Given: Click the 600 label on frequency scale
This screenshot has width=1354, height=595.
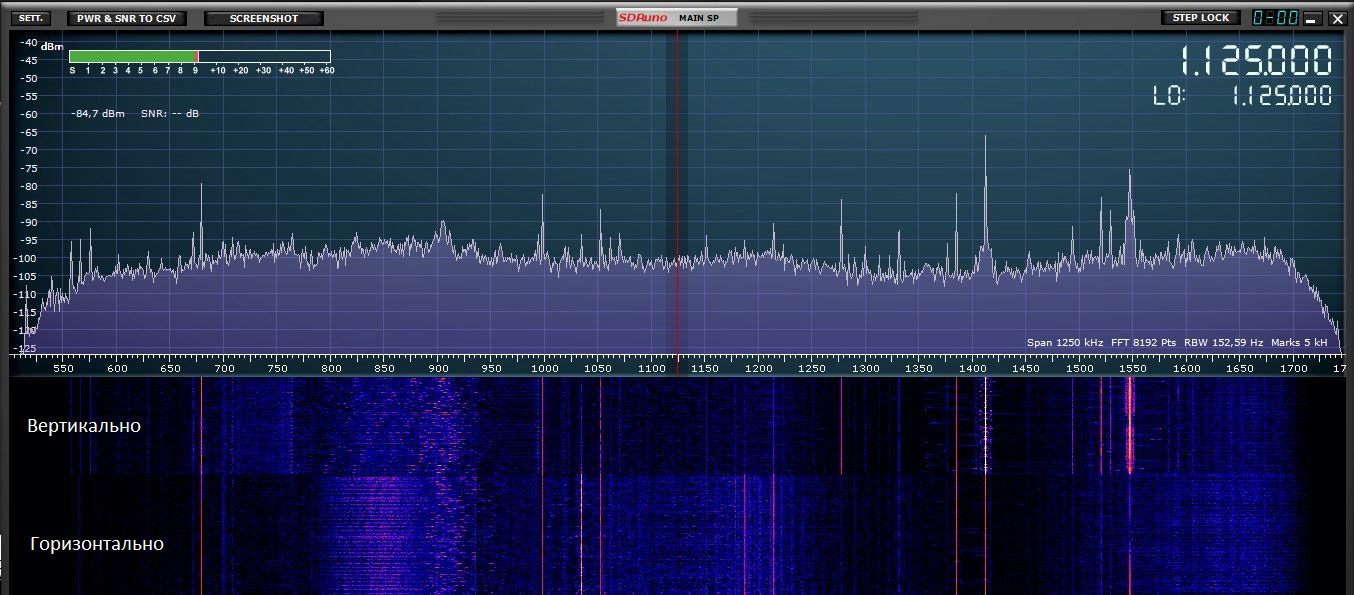Looking at the screenshot, I should pyautogui.click(x=117, y=369).
